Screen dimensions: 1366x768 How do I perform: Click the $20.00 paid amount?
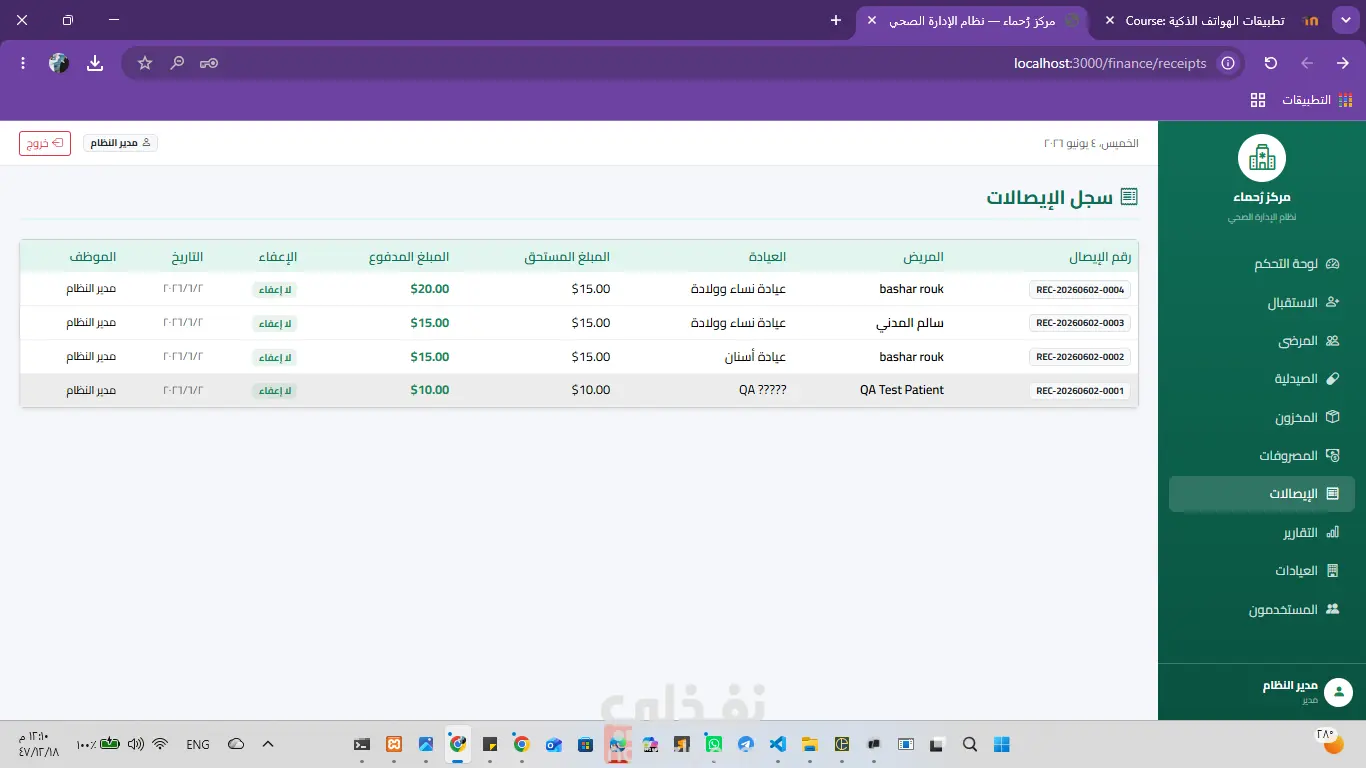430,289
